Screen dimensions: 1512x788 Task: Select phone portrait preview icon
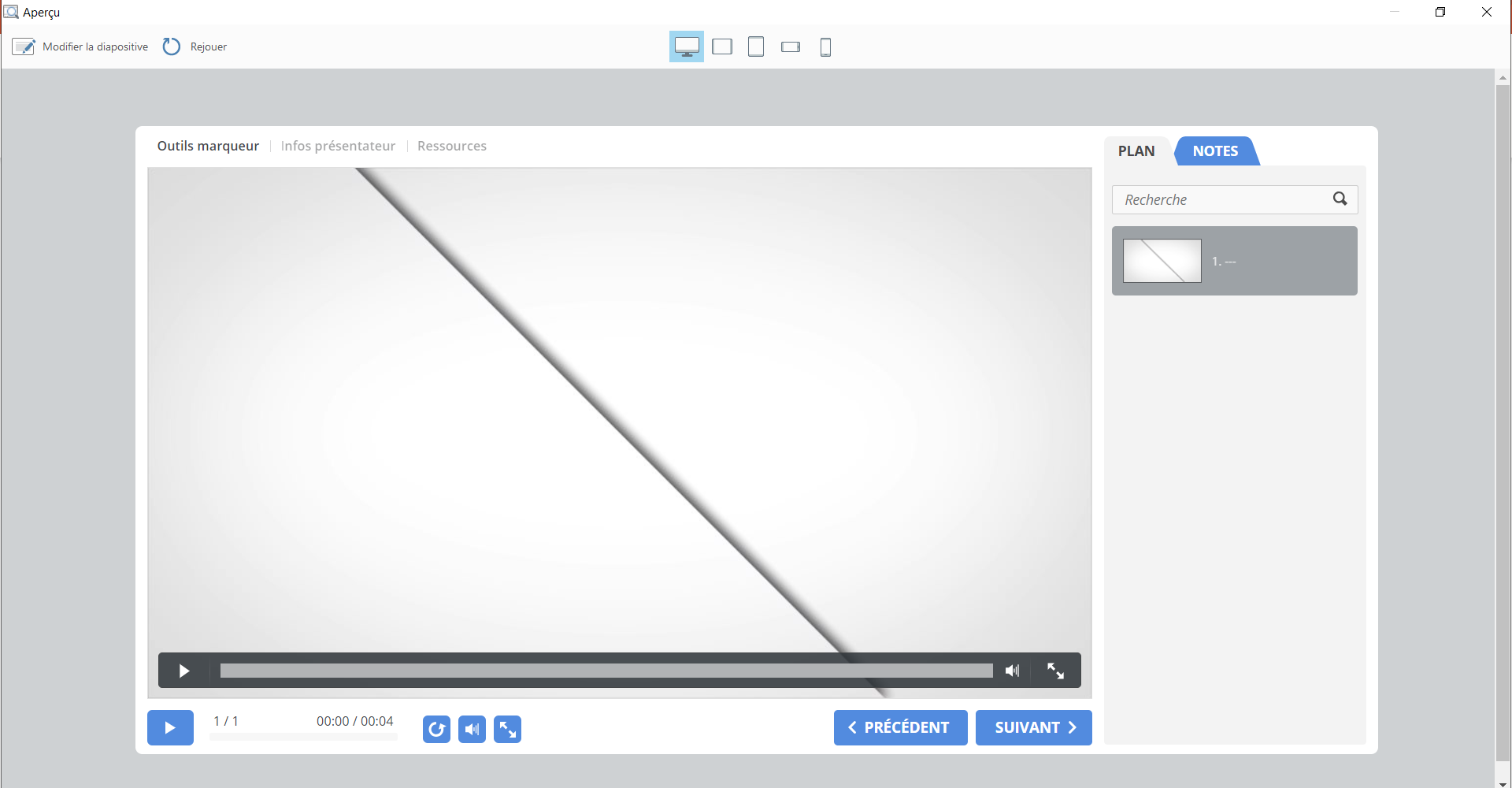click(825, 47)
